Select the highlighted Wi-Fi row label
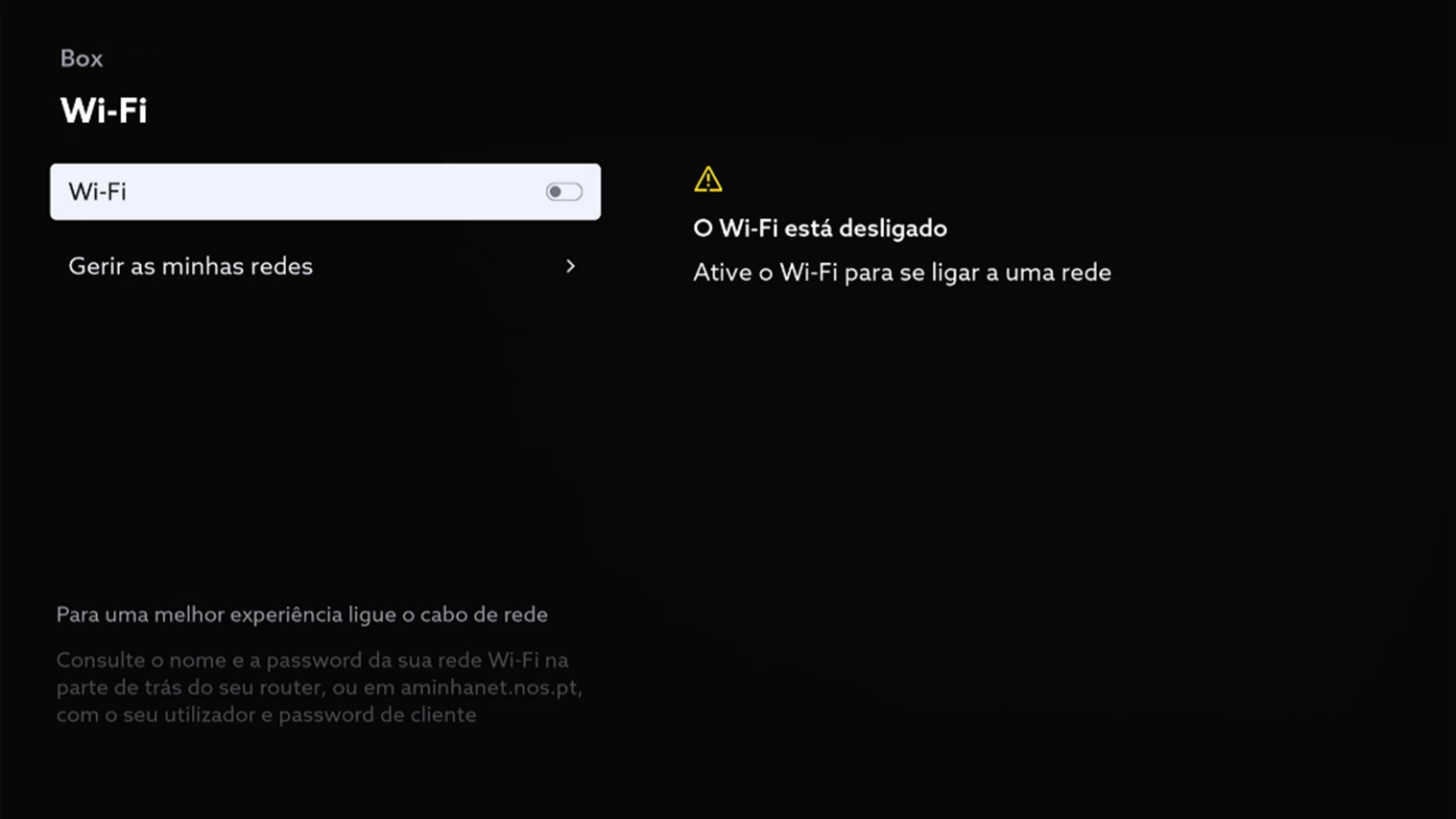Viewport: 1456px width, 819px height. (97, 192)
